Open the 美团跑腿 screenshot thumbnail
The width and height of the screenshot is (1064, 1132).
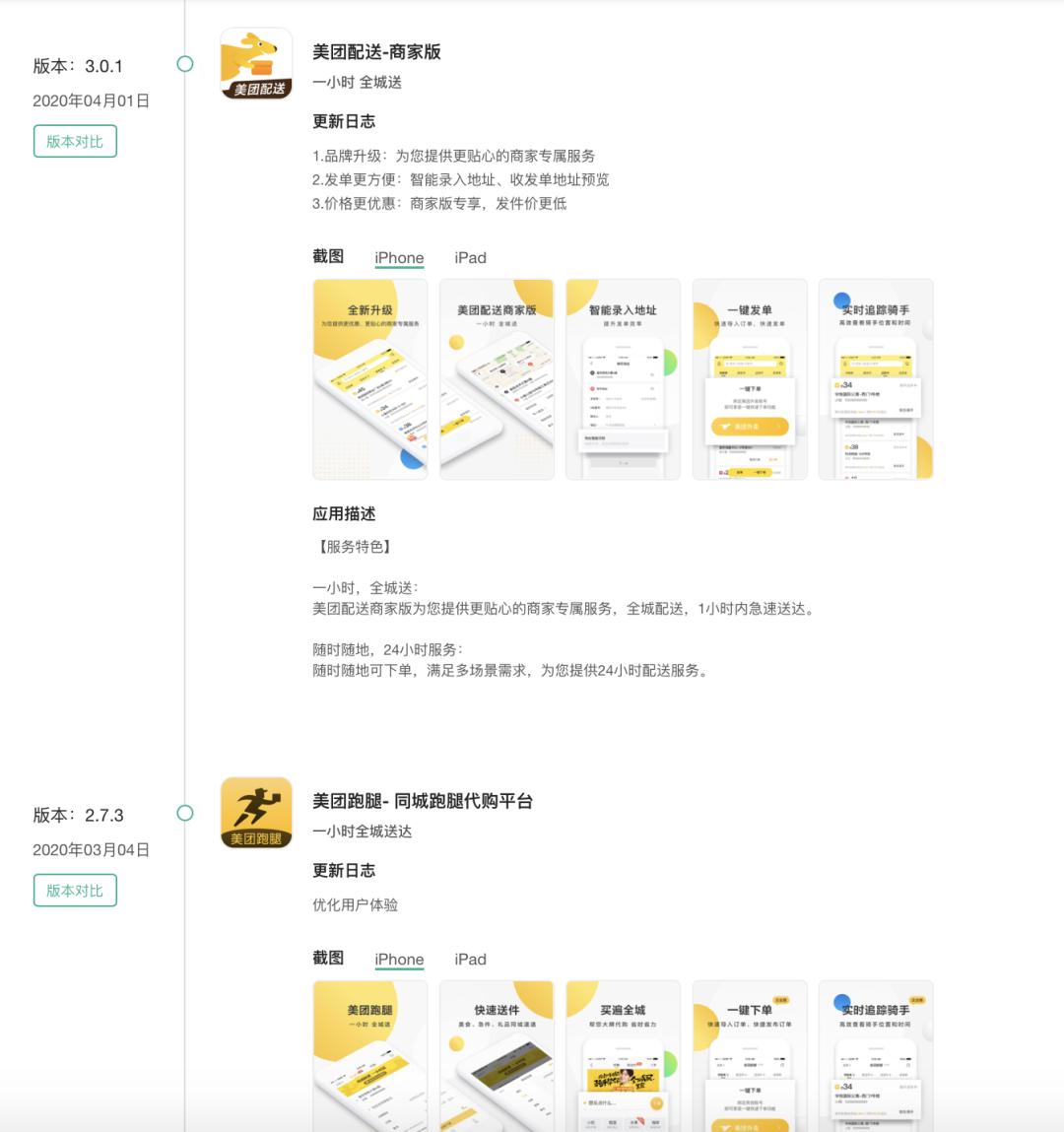point(370,1056)
